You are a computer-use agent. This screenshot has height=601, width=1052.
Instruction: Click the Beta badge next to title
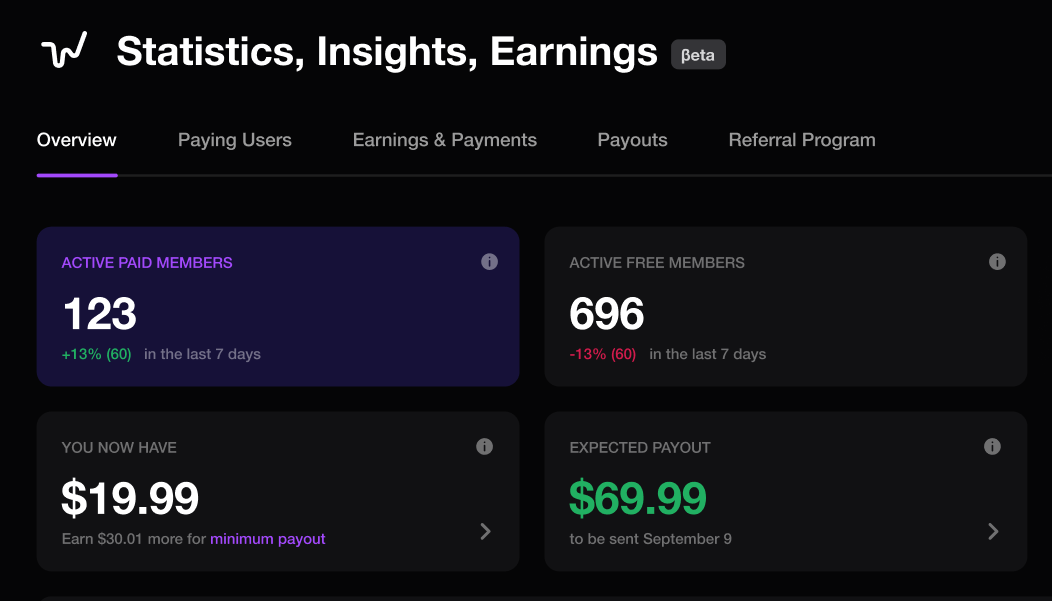(698, 54)
